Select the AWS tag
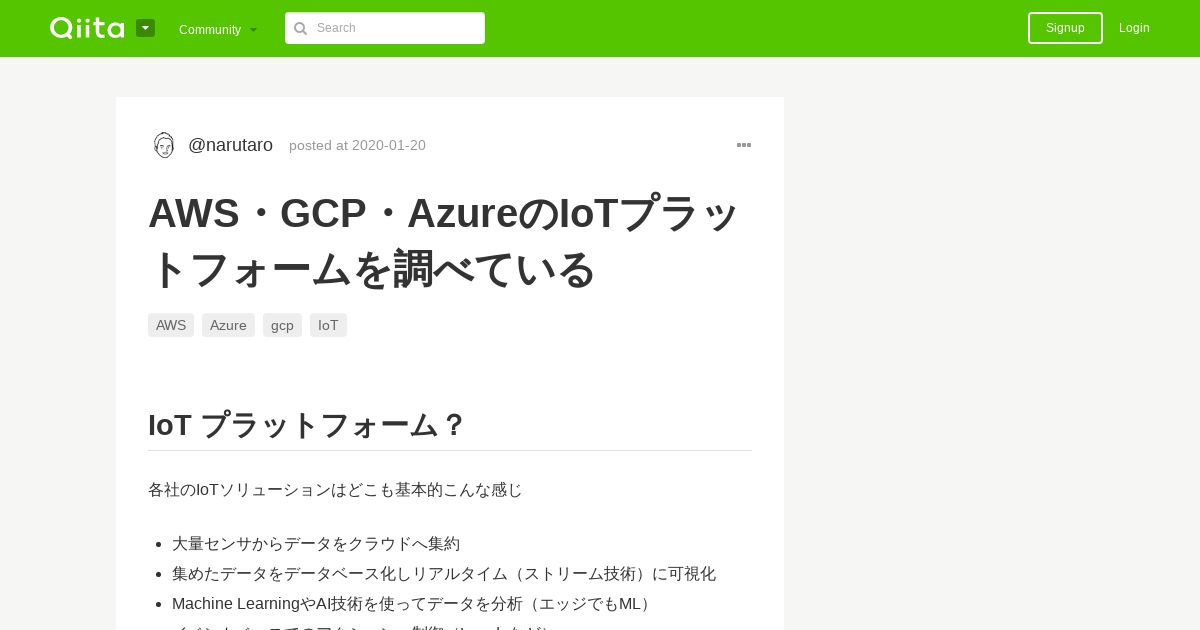The image size is (1200, 630). (171, 325)
